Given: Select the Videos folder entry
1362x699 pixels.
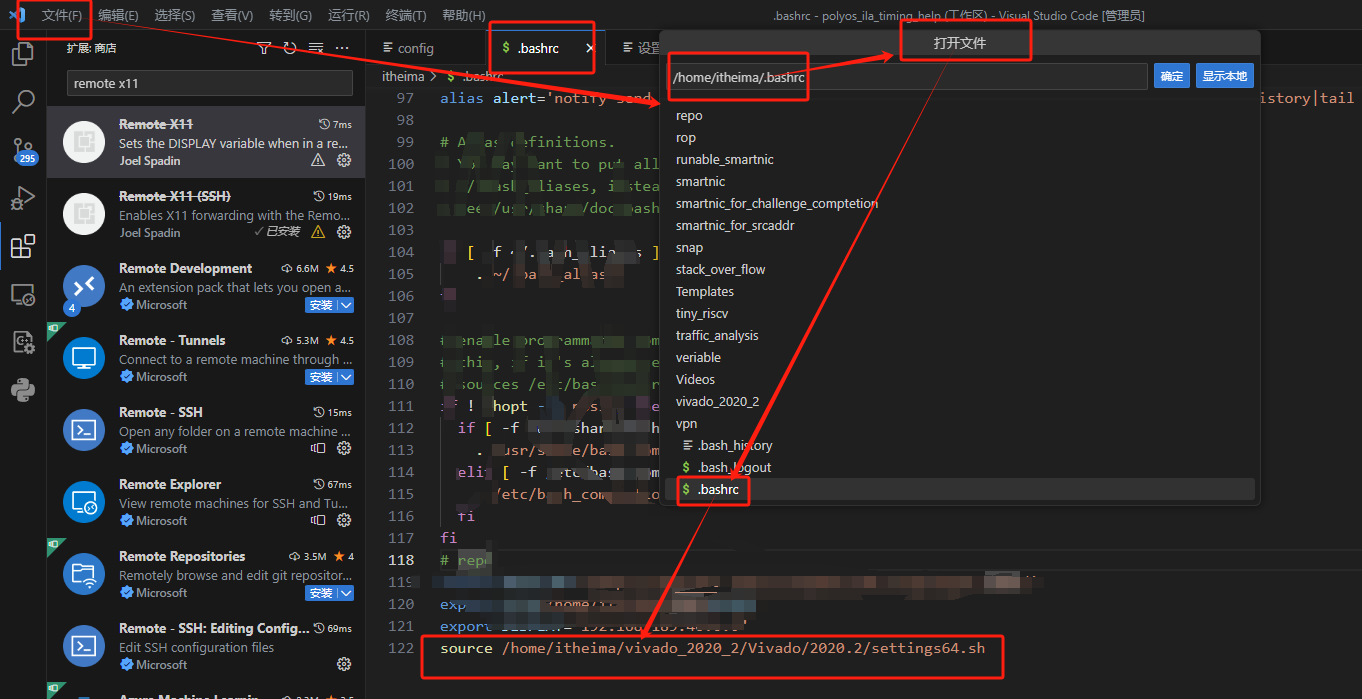Looking at the screenshot, I should pyautogui.click(x=961, y=379).
